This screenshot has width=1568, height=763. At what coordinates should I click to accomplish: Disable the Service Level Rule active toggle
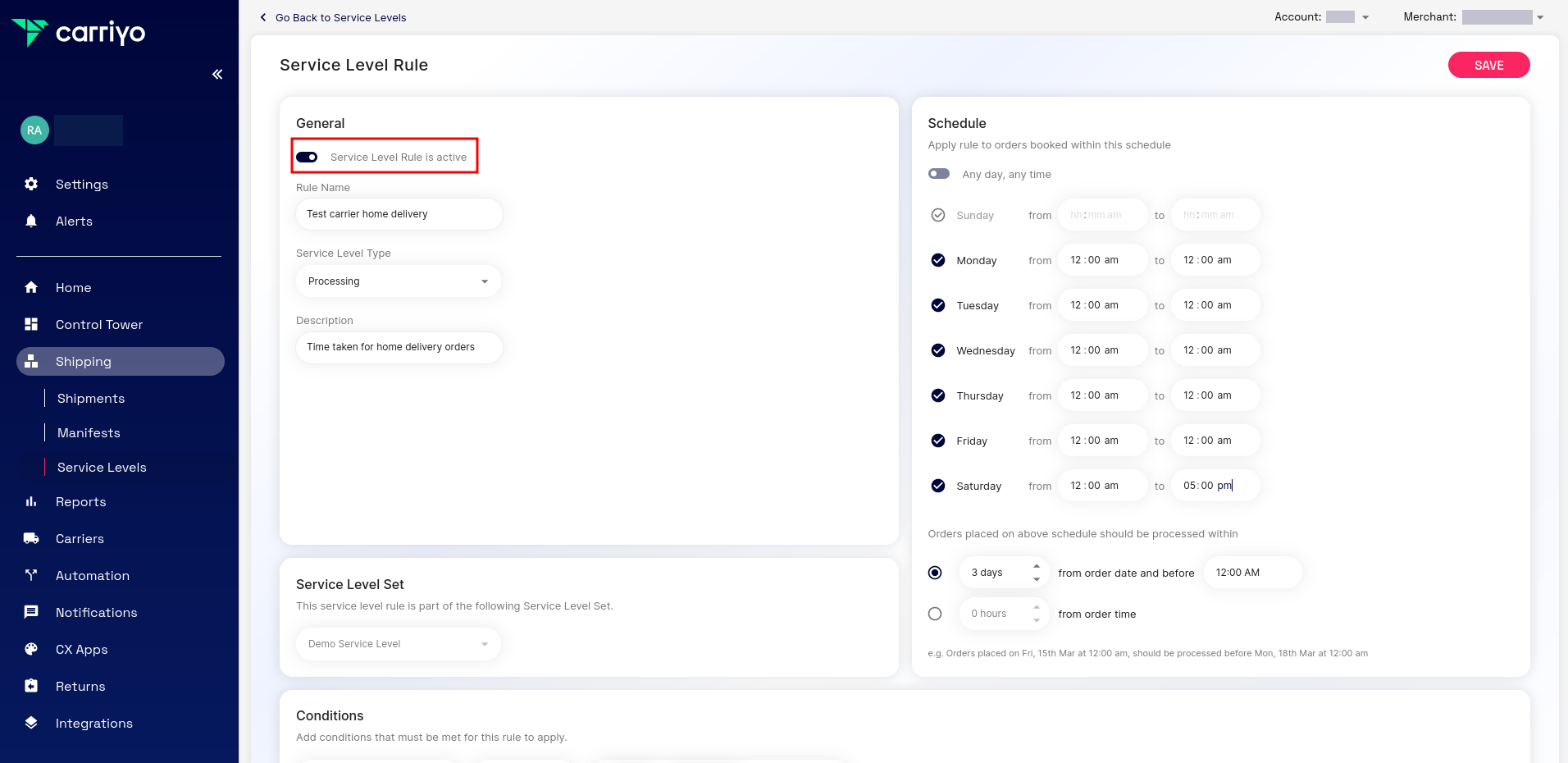pos(306,157)
